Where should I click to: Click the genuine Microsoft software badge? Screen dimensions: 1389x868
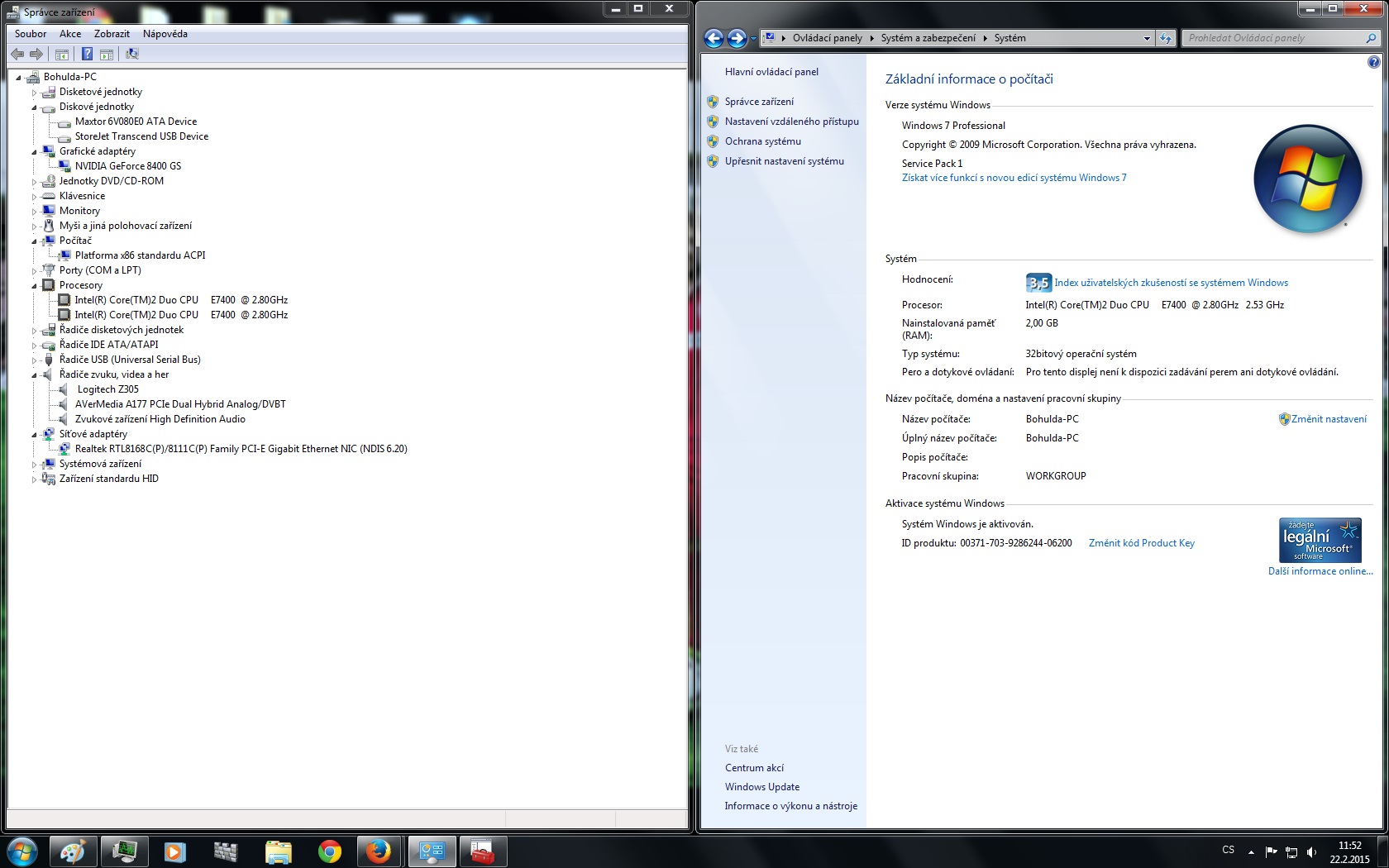coord(1320,540)
